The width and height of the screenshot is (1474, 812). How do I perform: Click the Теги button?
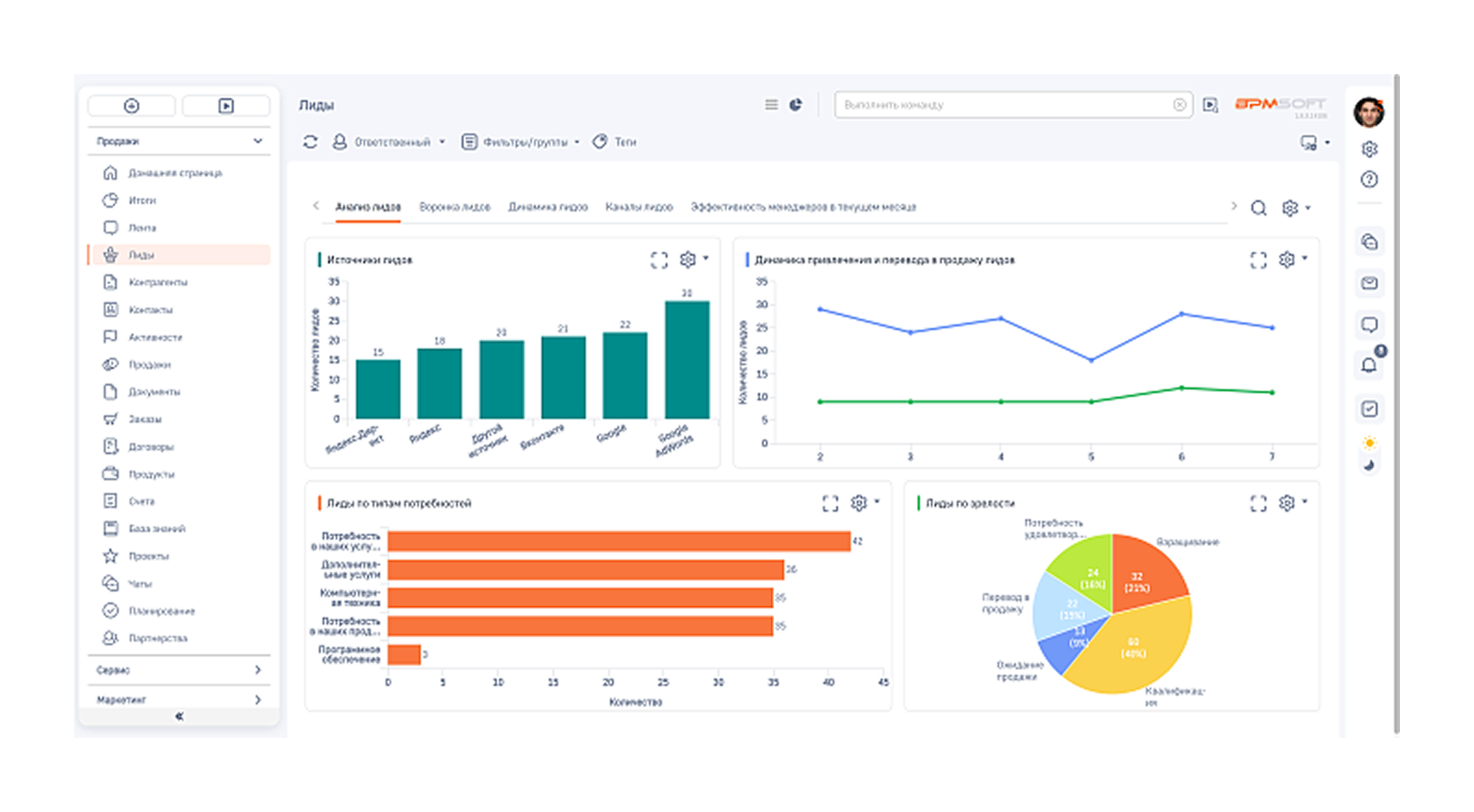click(615, 142)
